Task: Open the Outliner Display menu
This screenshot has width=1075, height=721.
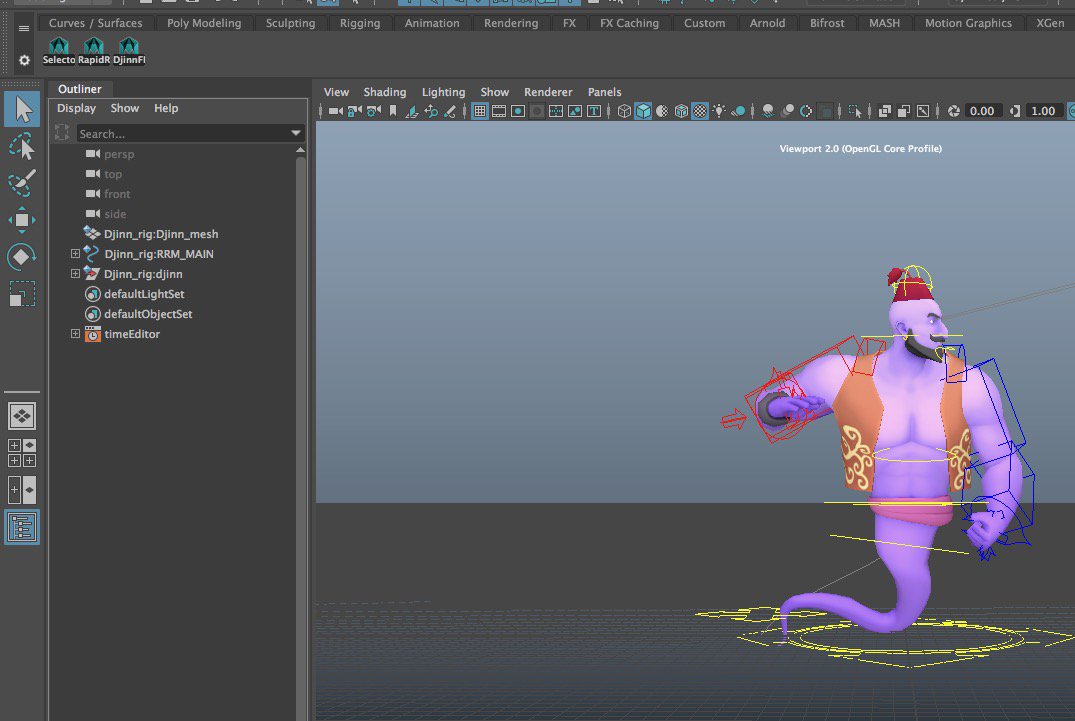Action: (x=76, y=108)
